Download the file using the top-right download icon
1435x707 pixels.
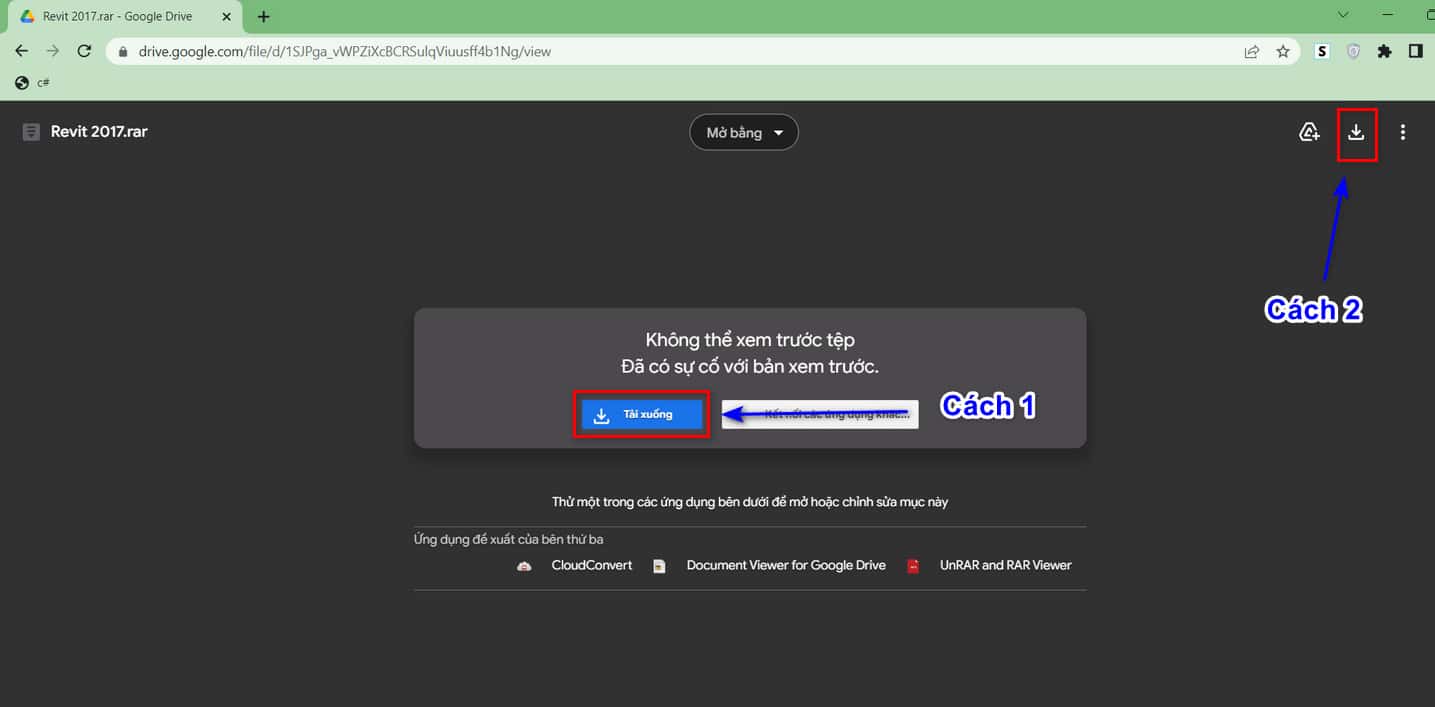[x=1356, y=132]
